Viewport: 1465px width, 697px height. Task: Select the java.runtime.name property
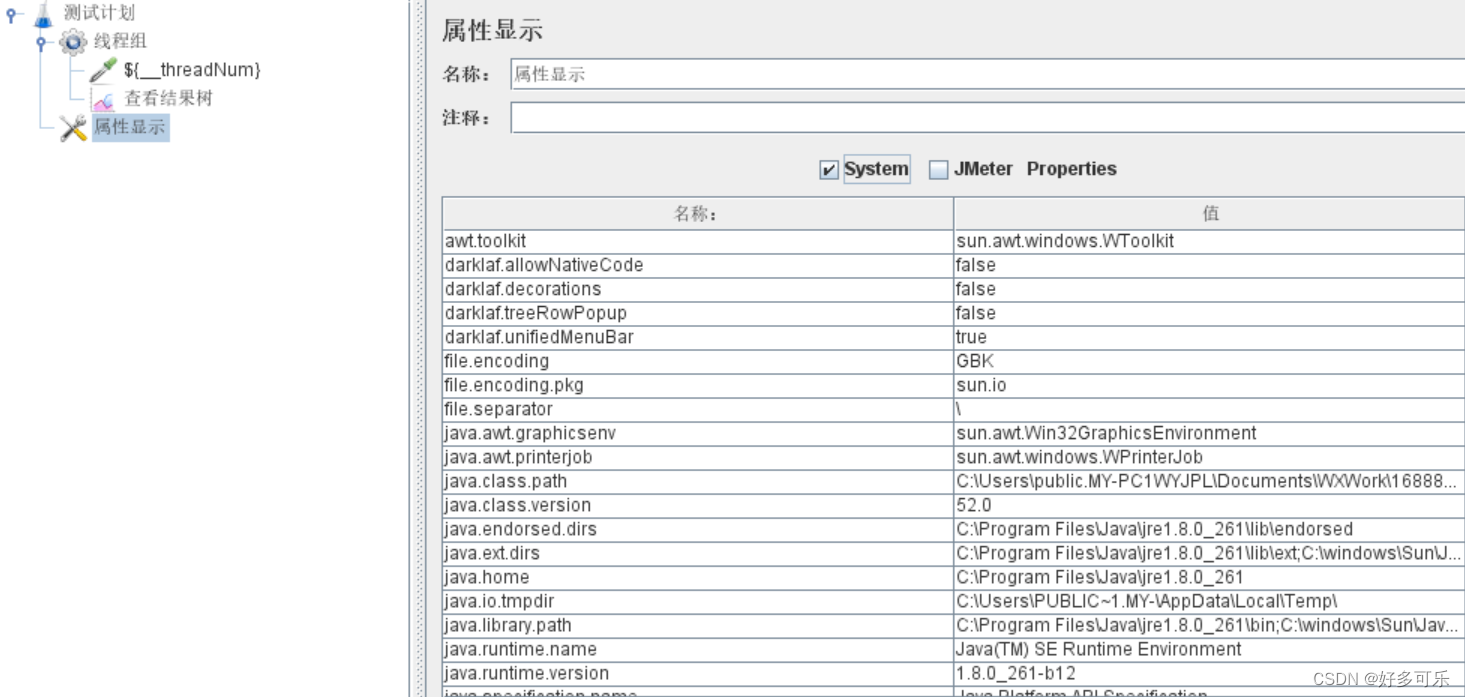pos(697,649)
